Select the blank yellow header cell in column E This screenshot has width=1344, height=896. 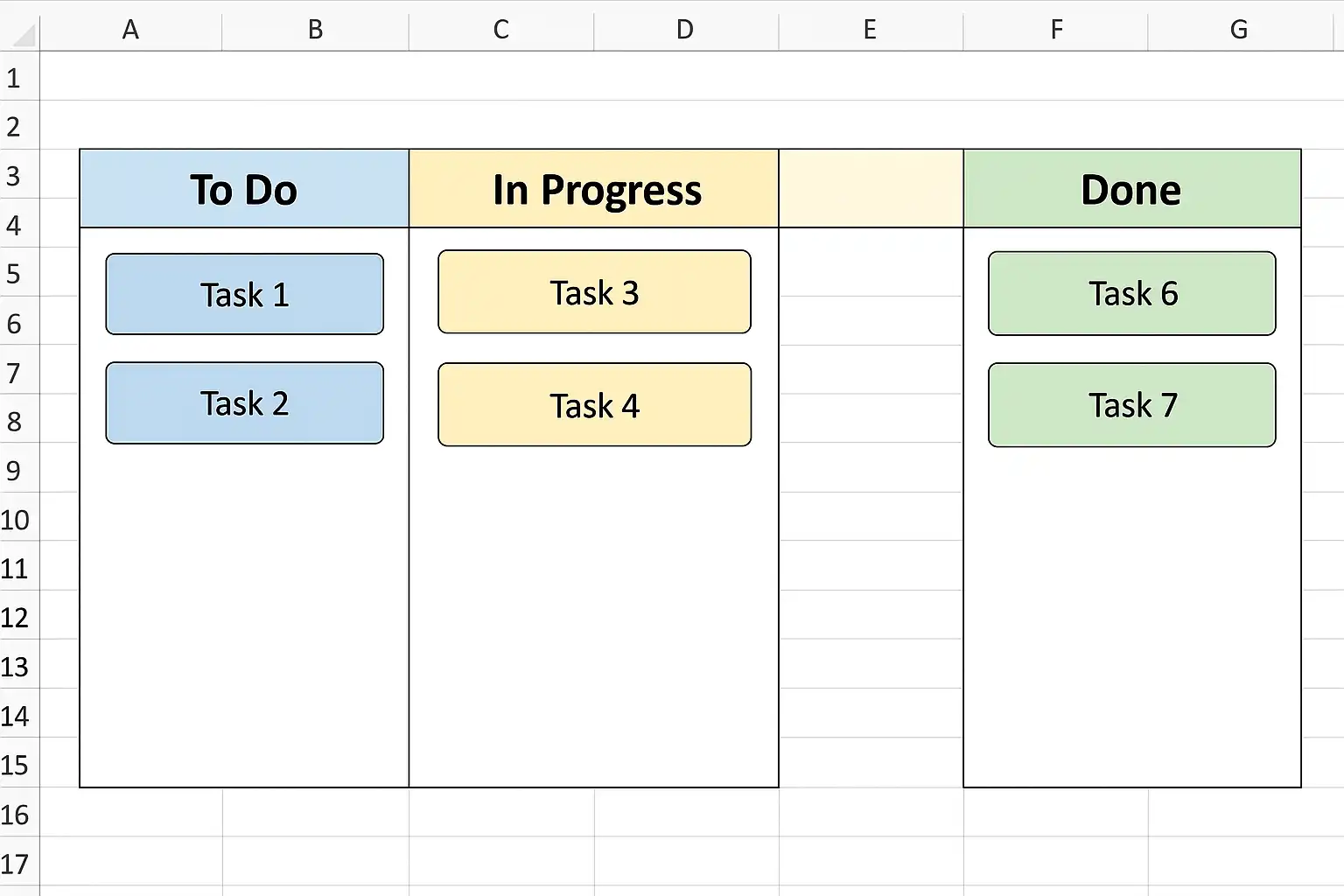(x=871, y=189)
